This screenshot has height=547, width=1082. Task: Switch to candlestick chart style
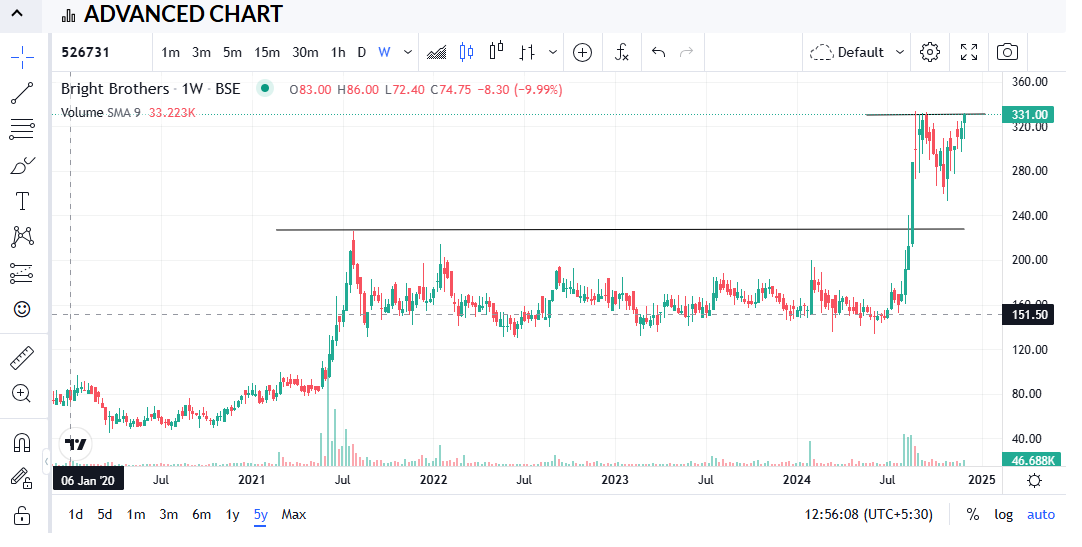(466, 52)
